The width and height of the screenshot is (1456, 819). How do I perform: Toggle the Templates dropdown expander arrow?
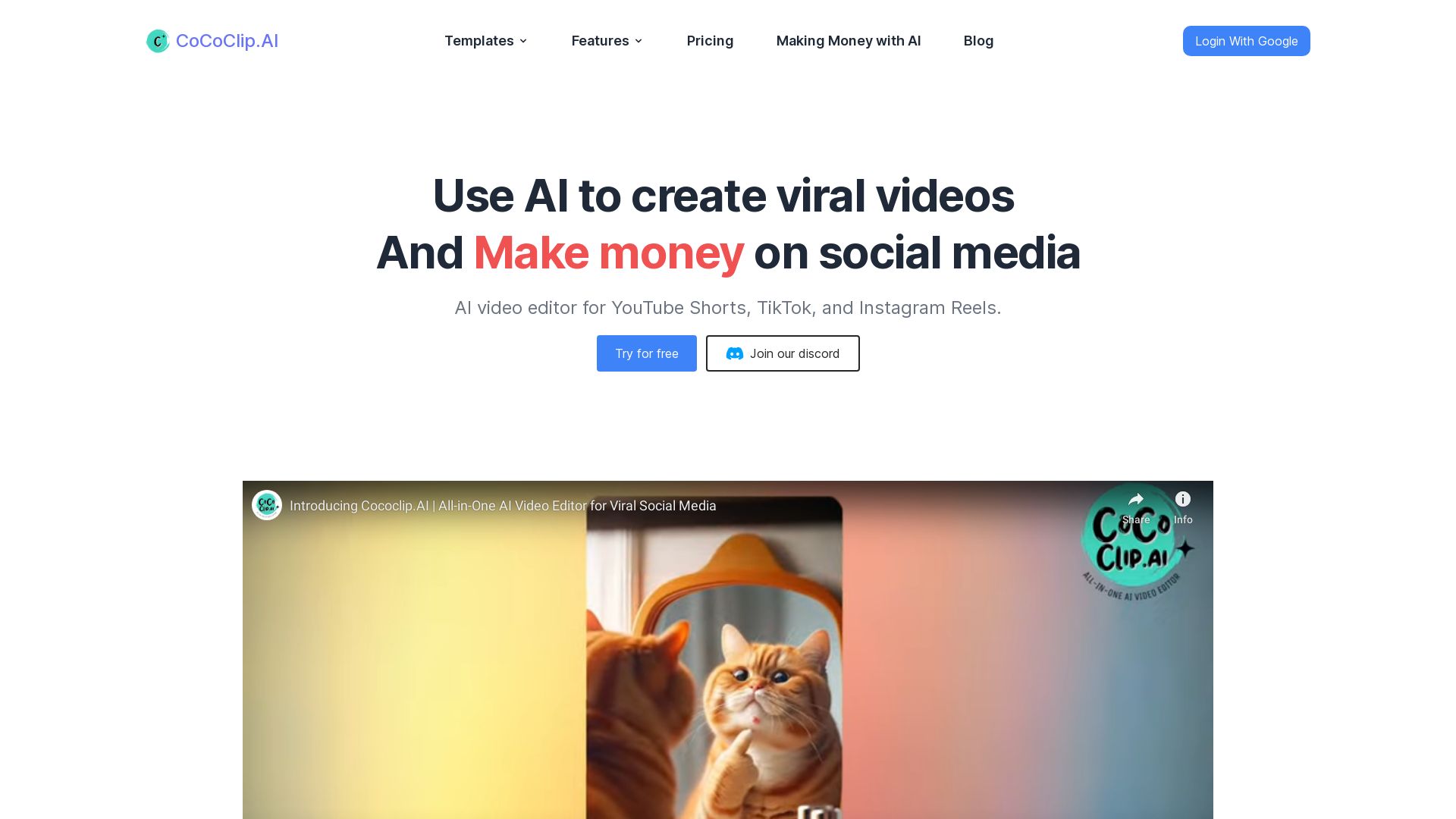(524, 41)
